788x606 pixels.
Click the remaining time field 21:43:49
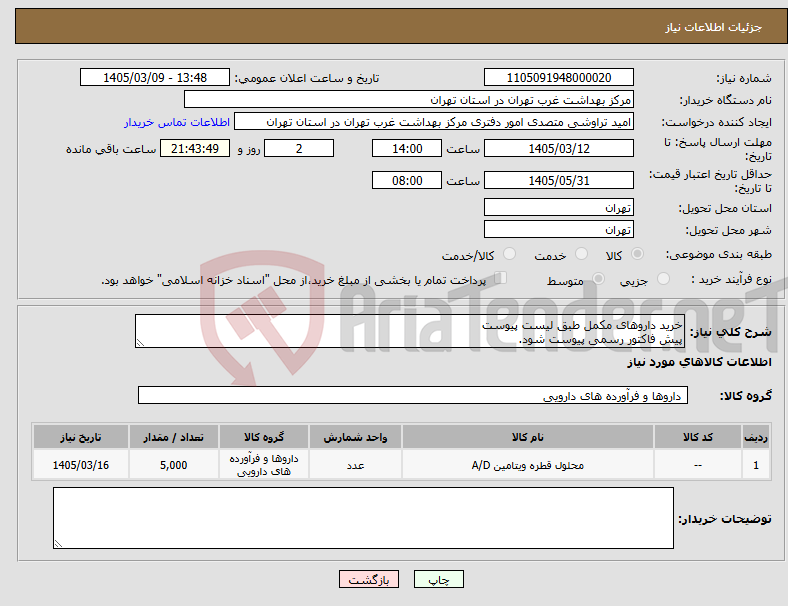tap(195, 148)
